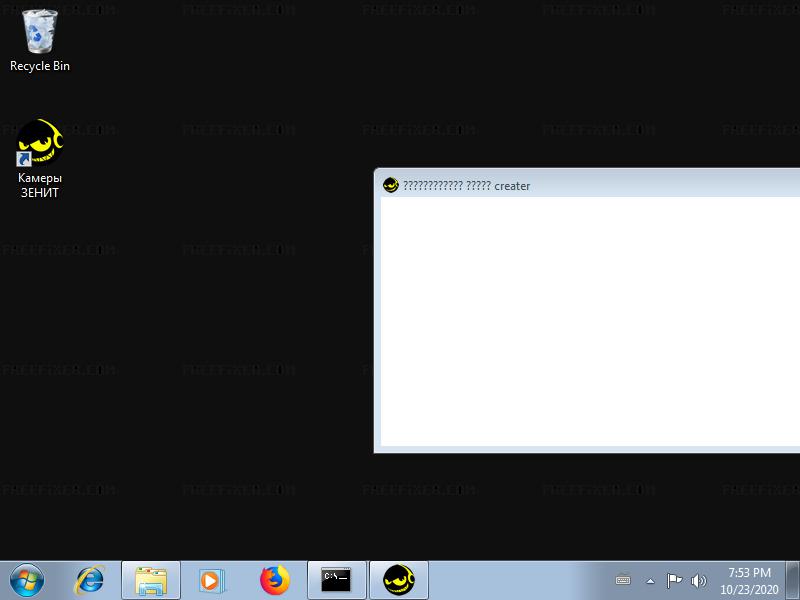
Task: Click the Show desktop button
Action: pos(793,581)
